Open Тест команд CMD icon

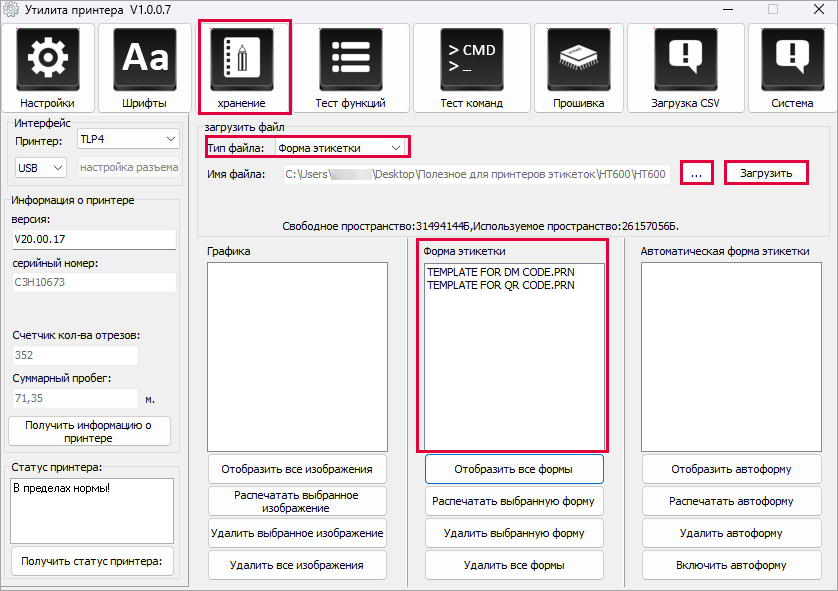[x=471, y=68]
